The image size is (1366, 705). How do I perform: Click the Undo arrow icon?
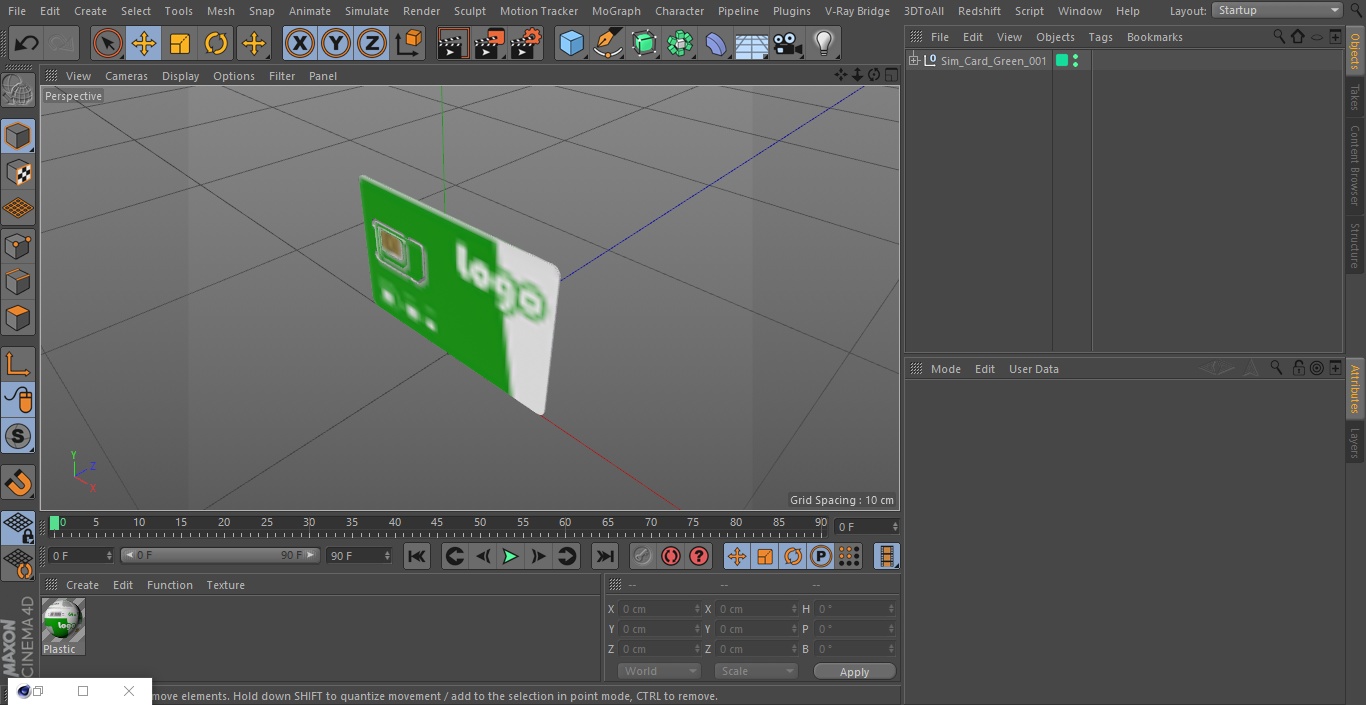tap(27, 44)
